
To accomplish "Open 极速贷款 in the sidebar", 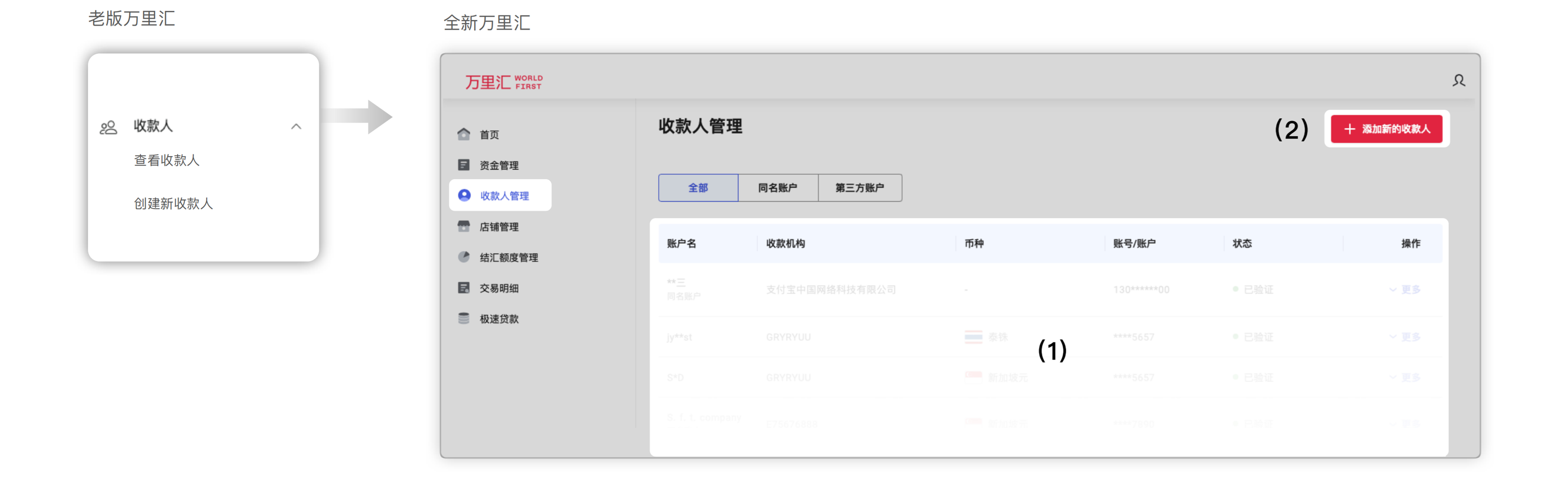I will point(499,319).
